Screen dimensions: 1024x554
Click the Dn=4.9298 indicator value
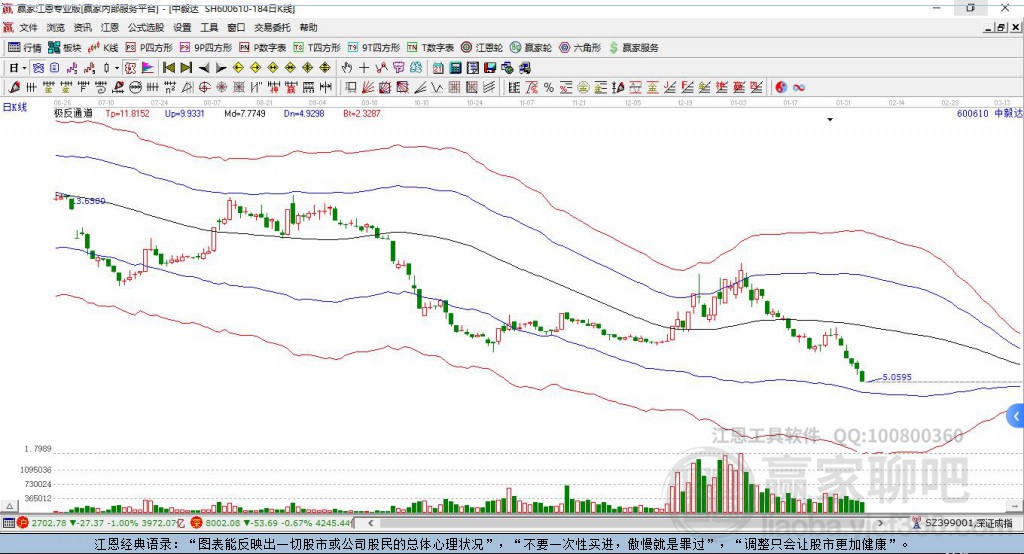point(304,113)
